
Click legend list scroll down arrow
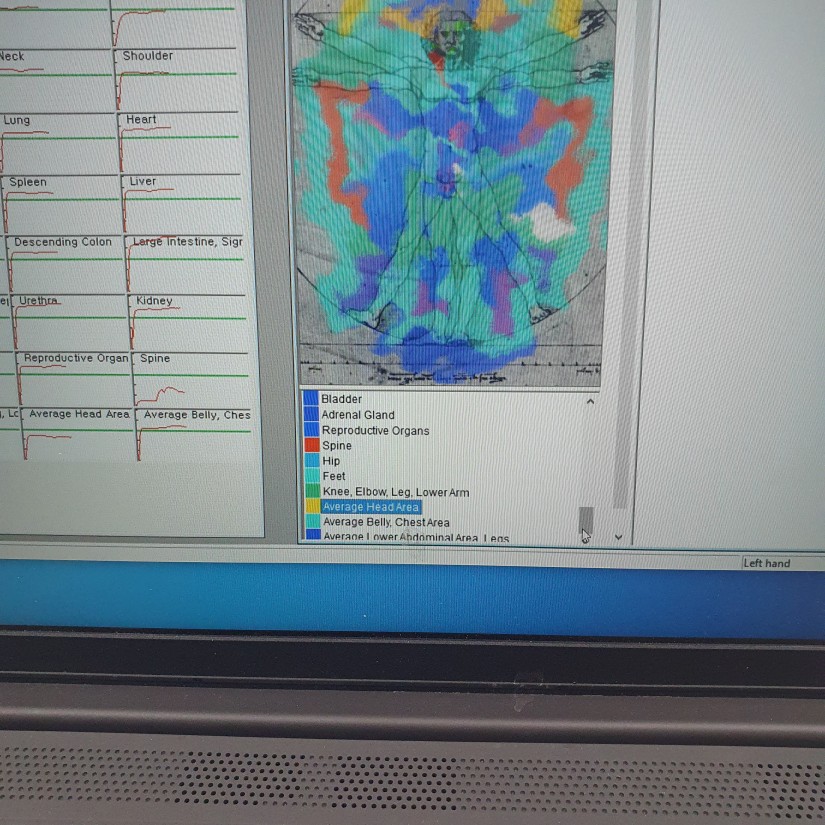[x=618, y=537]
